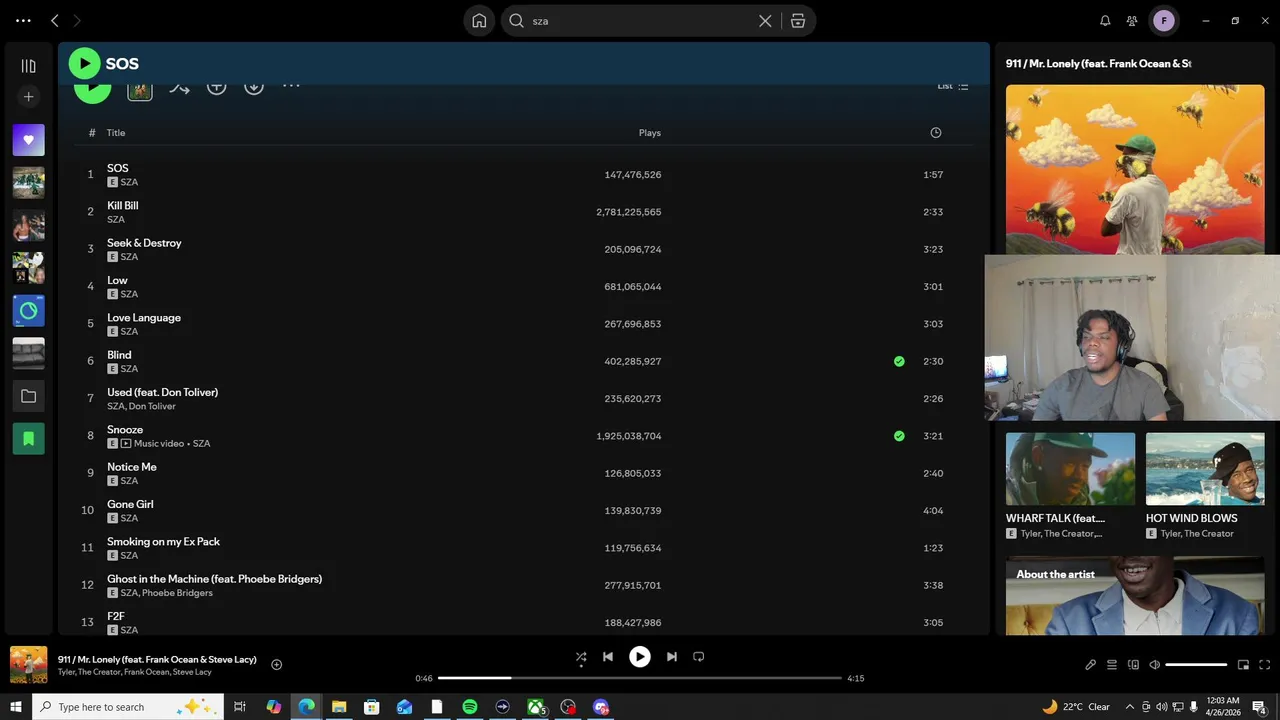
Task: Go to Spotify Home
Action: point(479,20)
